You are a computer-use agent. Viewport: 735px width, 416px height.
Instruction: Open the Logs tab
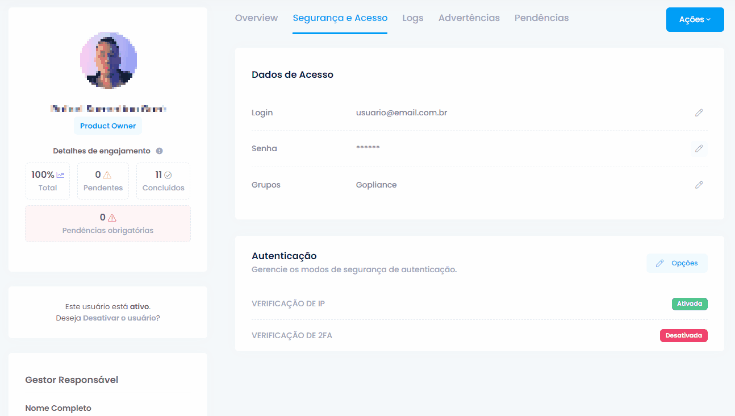pos(412,18)
